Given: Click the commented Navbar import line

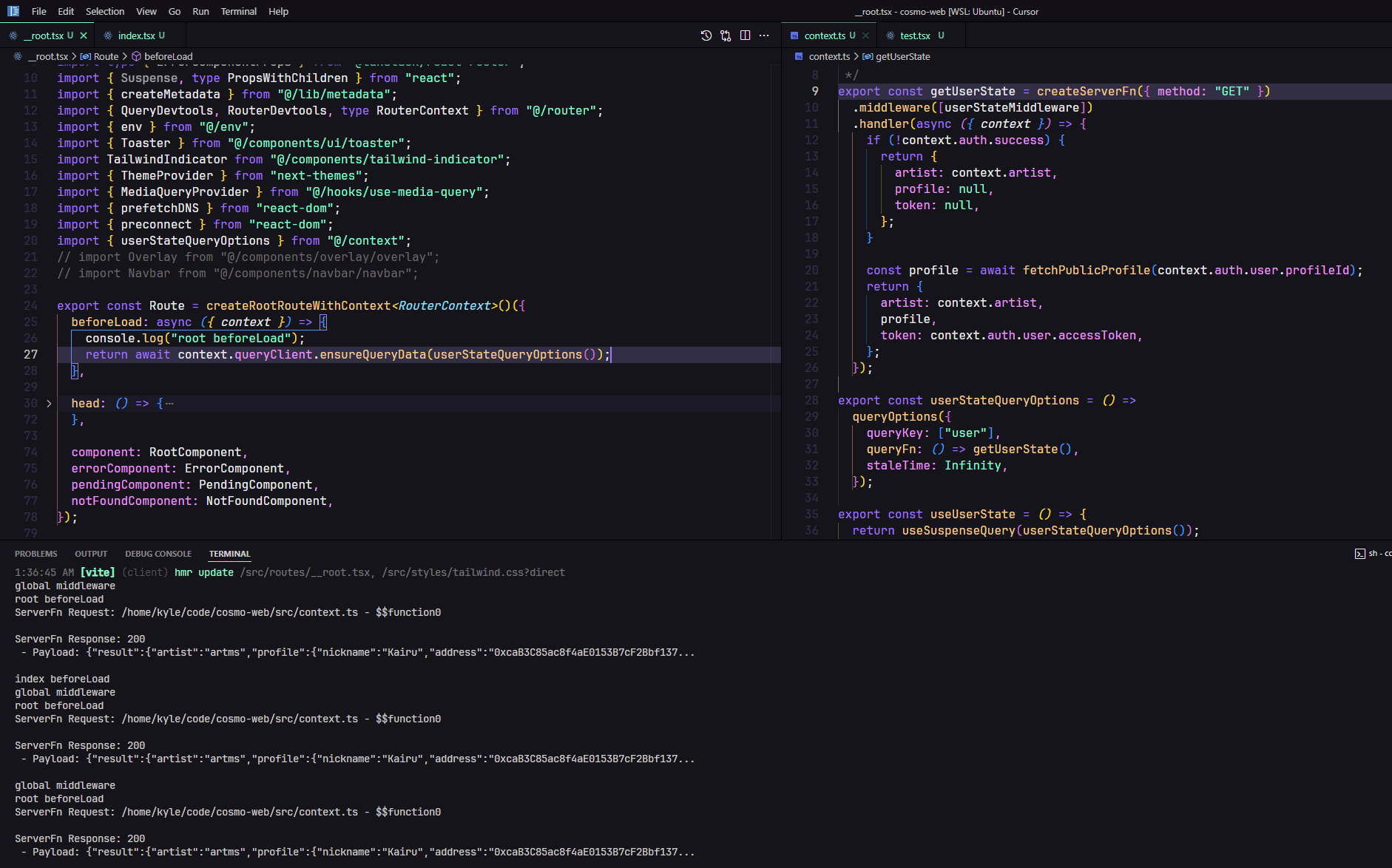Looking at the screenshot, I should tap(237, 274).
